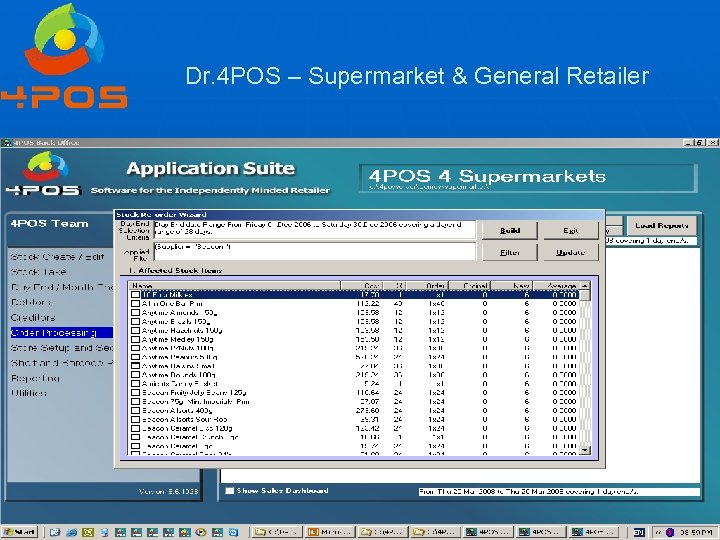Open Stock Create / Edit menu item
This screenshot has height=540, width=720.
(57, 257)
